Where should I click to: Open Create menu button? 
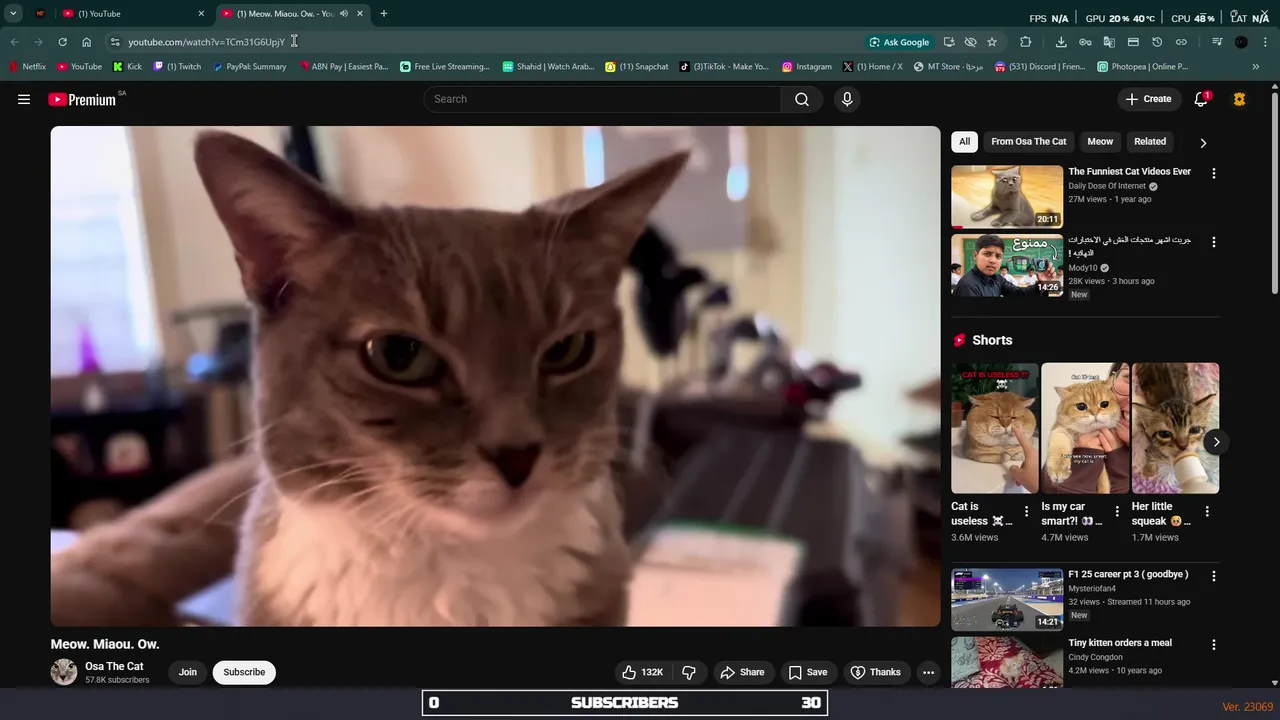[x=1148, y=99]
